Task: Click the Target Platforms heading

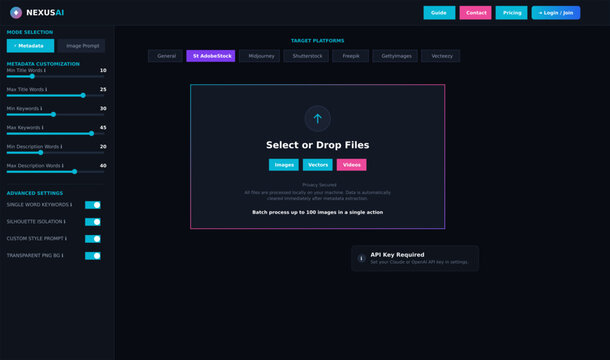Action: point(317,40)
